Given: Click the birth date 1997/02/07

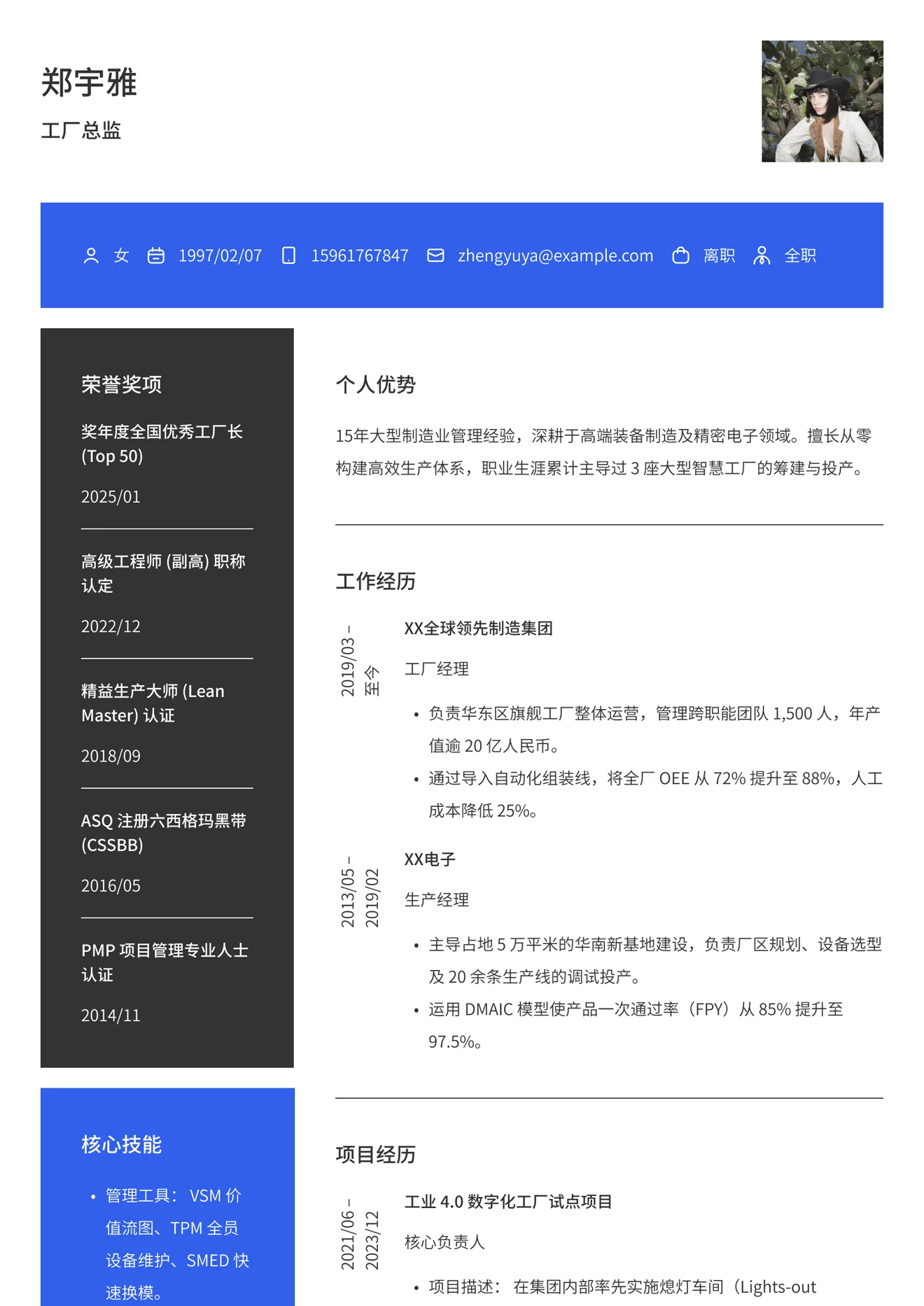Looking at the screenshot, I should (x=220, y=255).
